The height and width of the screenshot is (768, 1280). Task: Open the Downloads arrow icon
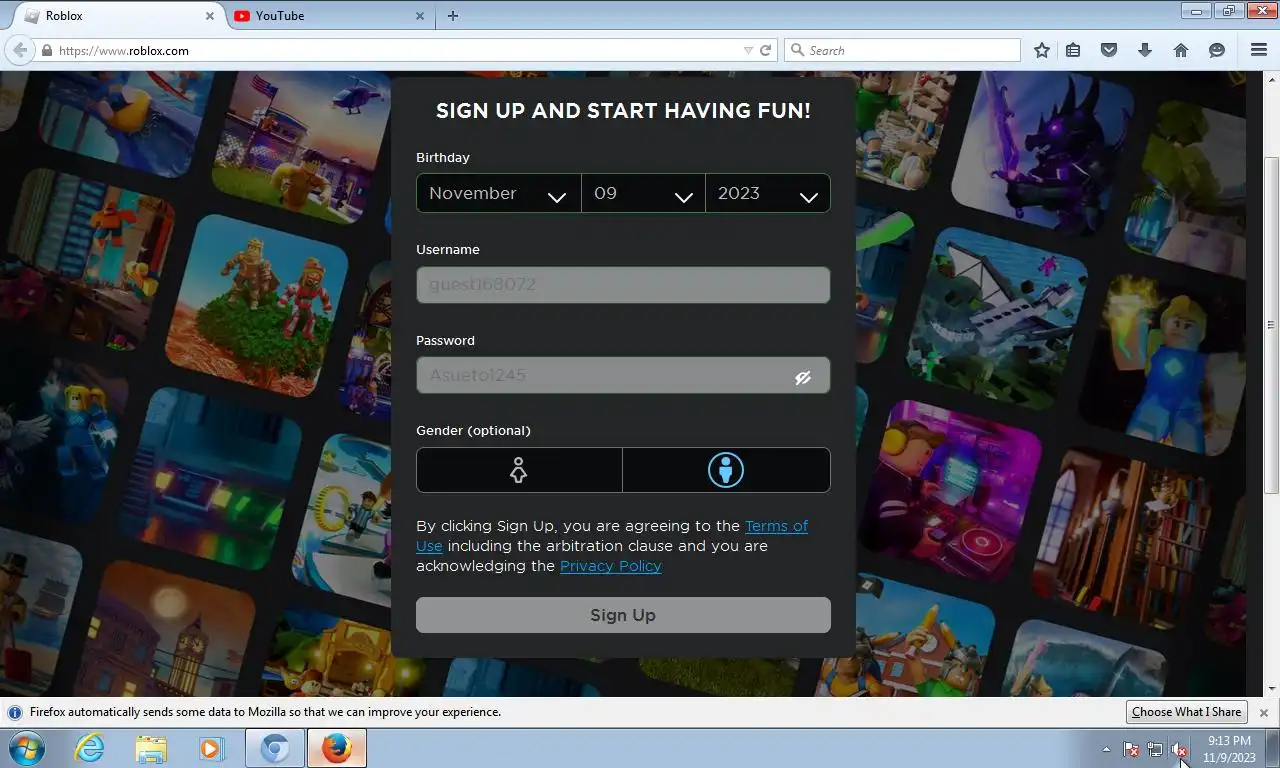(1145, 50)
